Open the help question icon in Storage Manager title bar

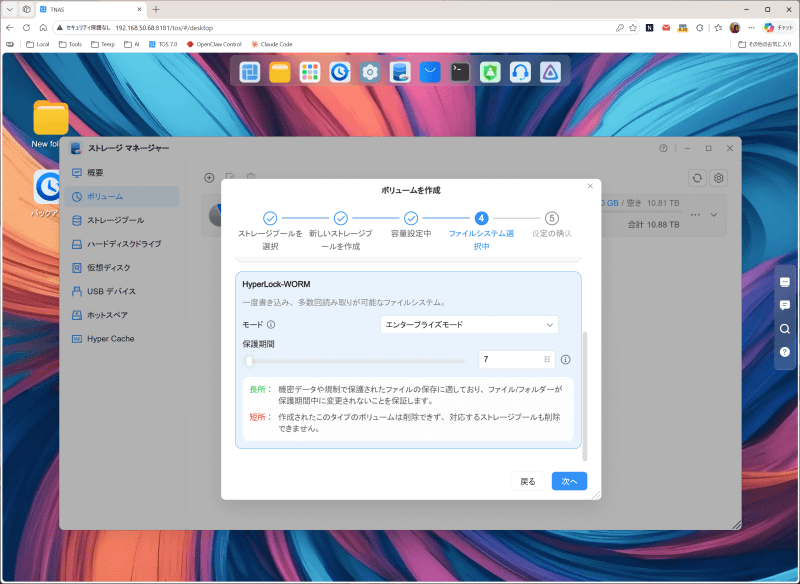[663, 148]
